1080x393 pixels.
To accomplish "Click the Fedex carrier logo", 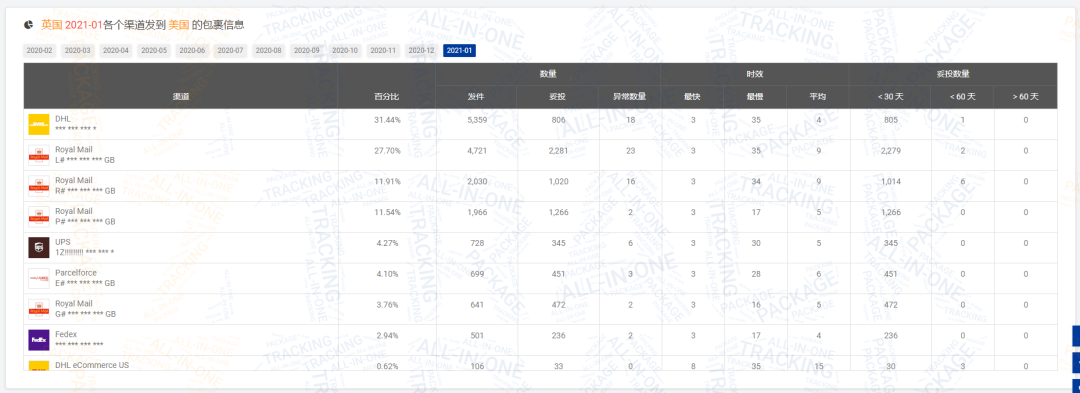I will pyautogui.click(x=39, y=340).
